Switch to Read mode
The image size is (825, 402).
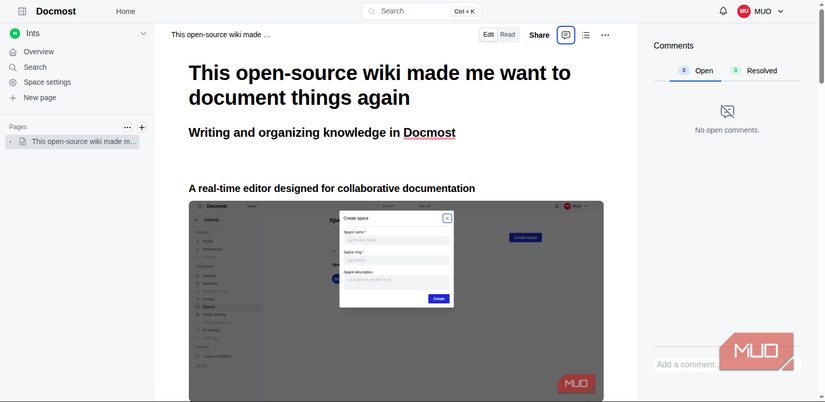point(507,35)
